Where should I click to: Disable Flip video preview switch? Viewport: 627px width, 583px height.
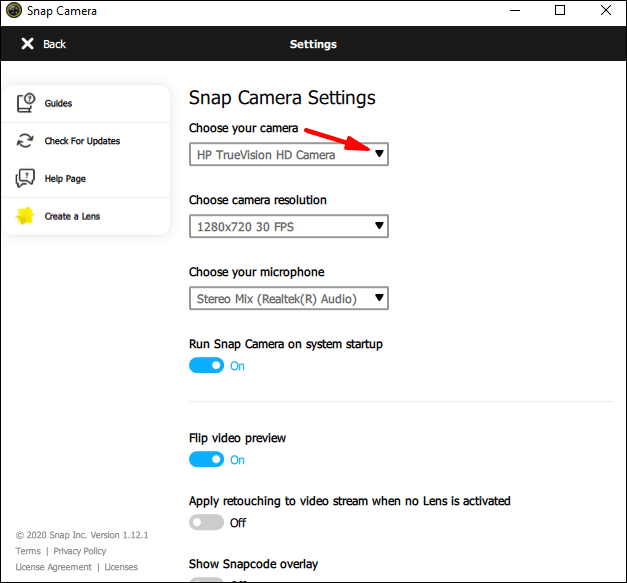click(206, 459)
